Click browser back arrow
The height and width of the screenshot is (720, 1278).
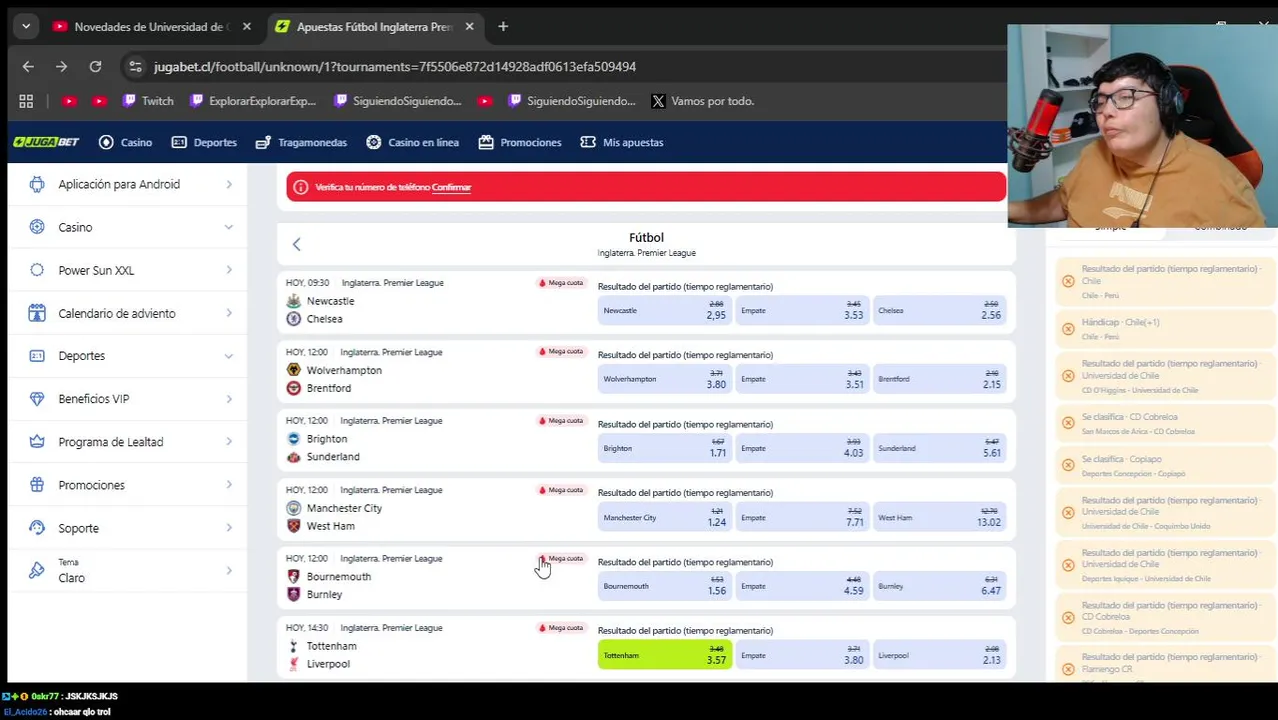28,66
